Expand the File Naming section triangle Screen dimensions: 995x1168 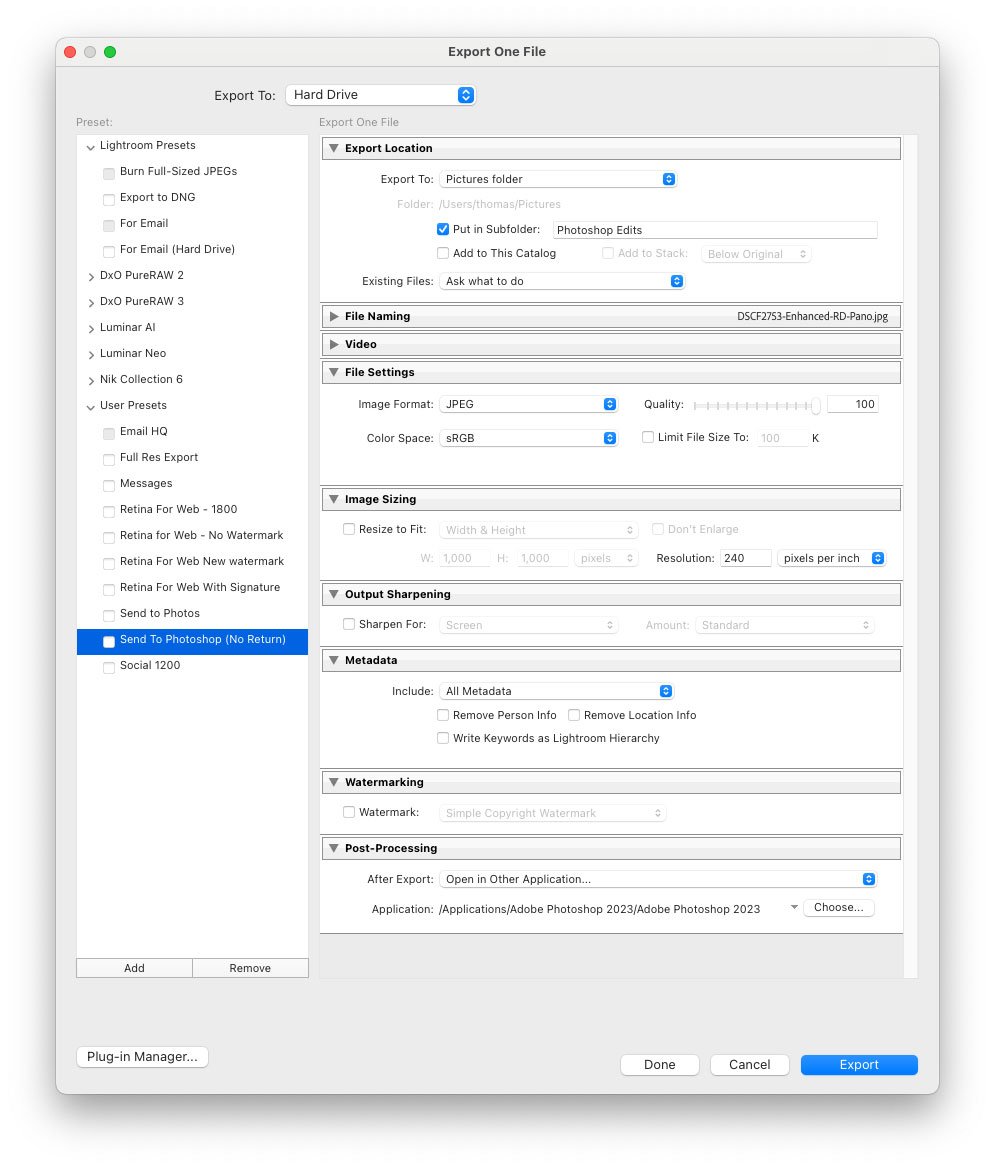click(x=334, y=317)
